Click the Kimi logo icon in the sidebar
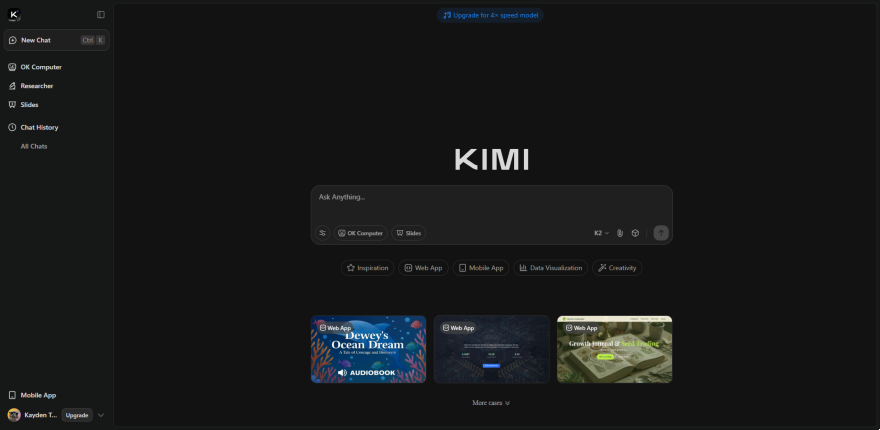The width and height of the screenshot is (880, 430). [14, 15]
